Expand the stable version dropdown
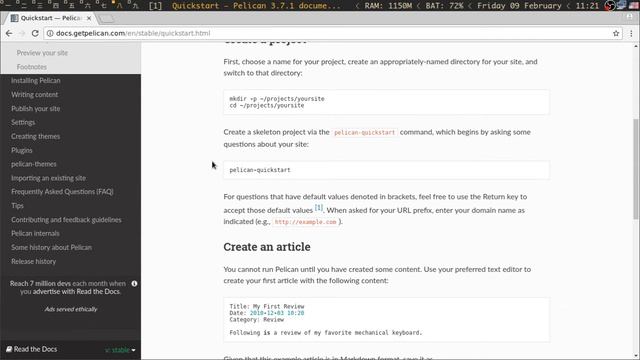The width and height of the screenshot is (640, 360). [120, 350]
